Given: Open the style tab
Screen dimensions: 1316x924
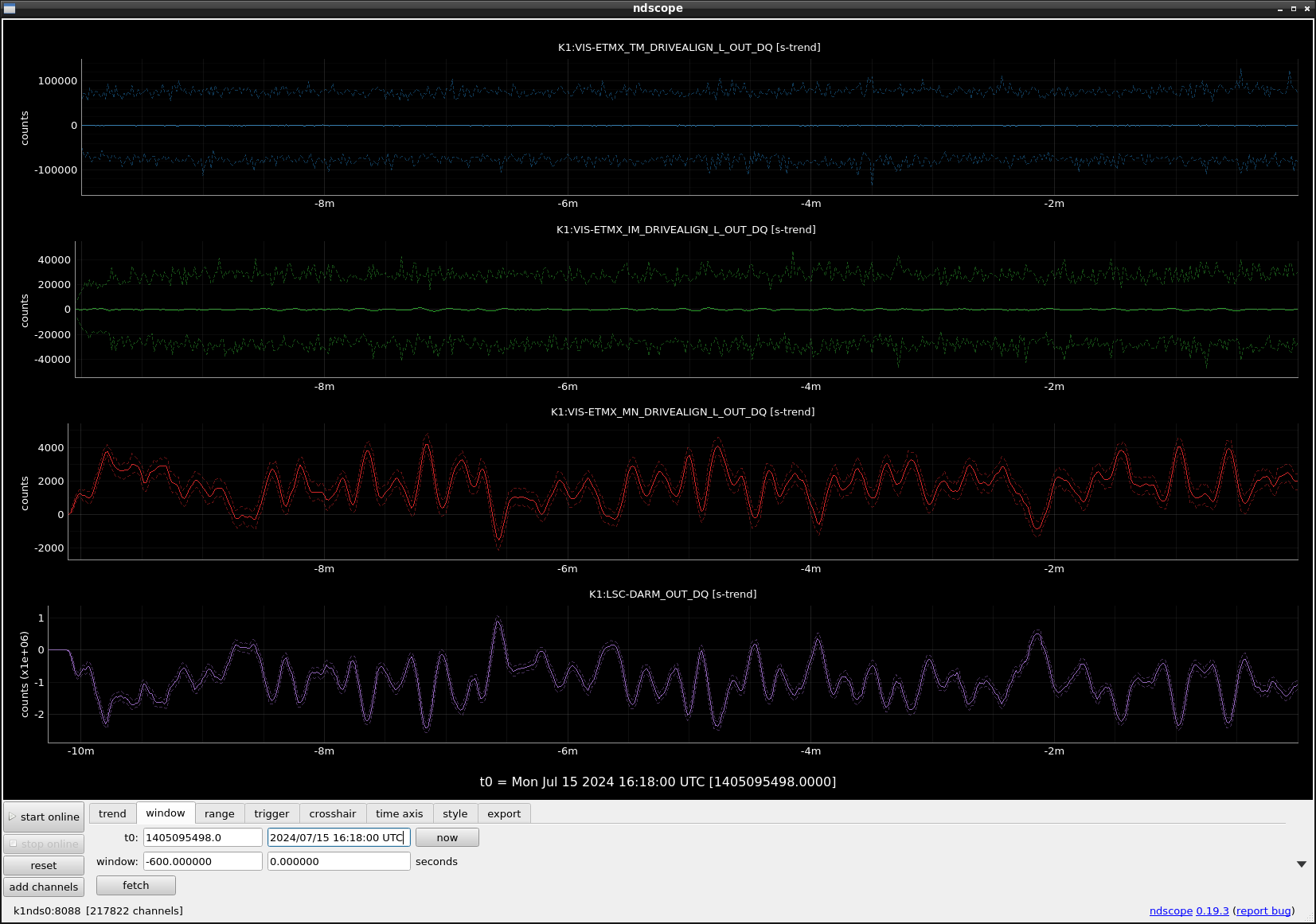Looking at the screenshot, I should [455, 813].
